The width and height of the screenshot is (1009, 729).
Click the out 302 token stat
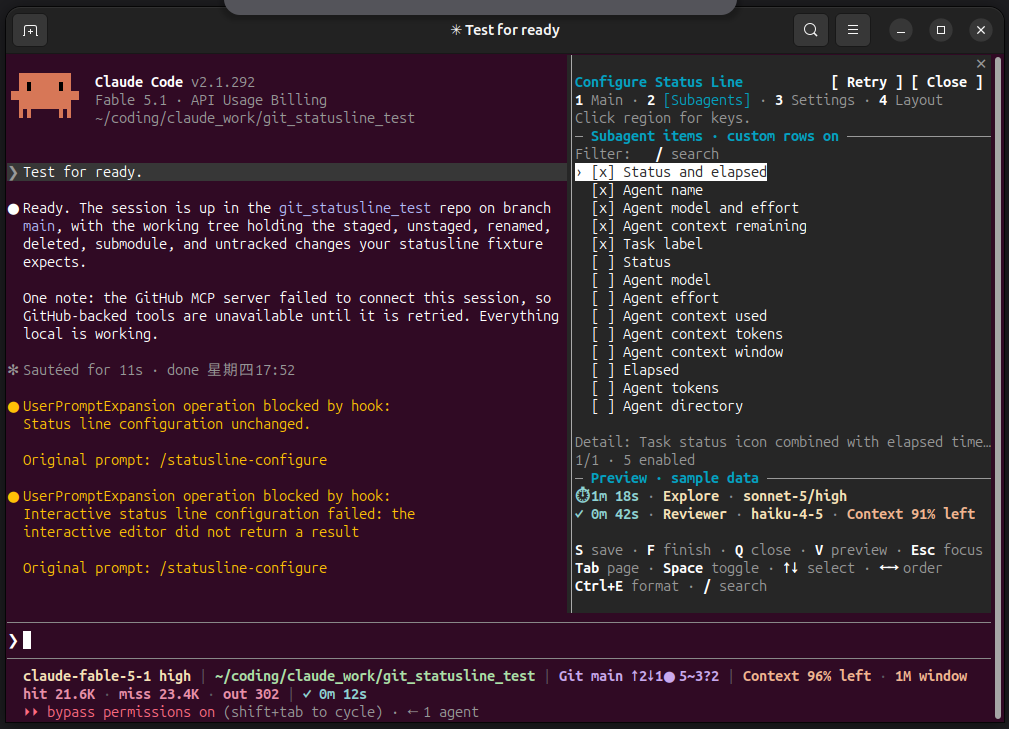tap(251, 694)
